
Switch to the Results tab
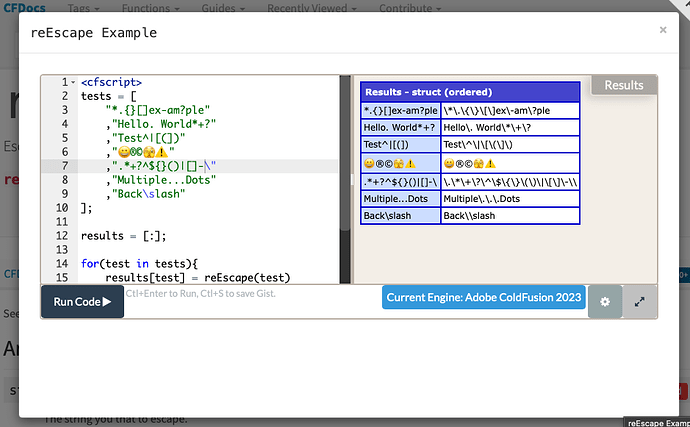[x=624, y=85]
